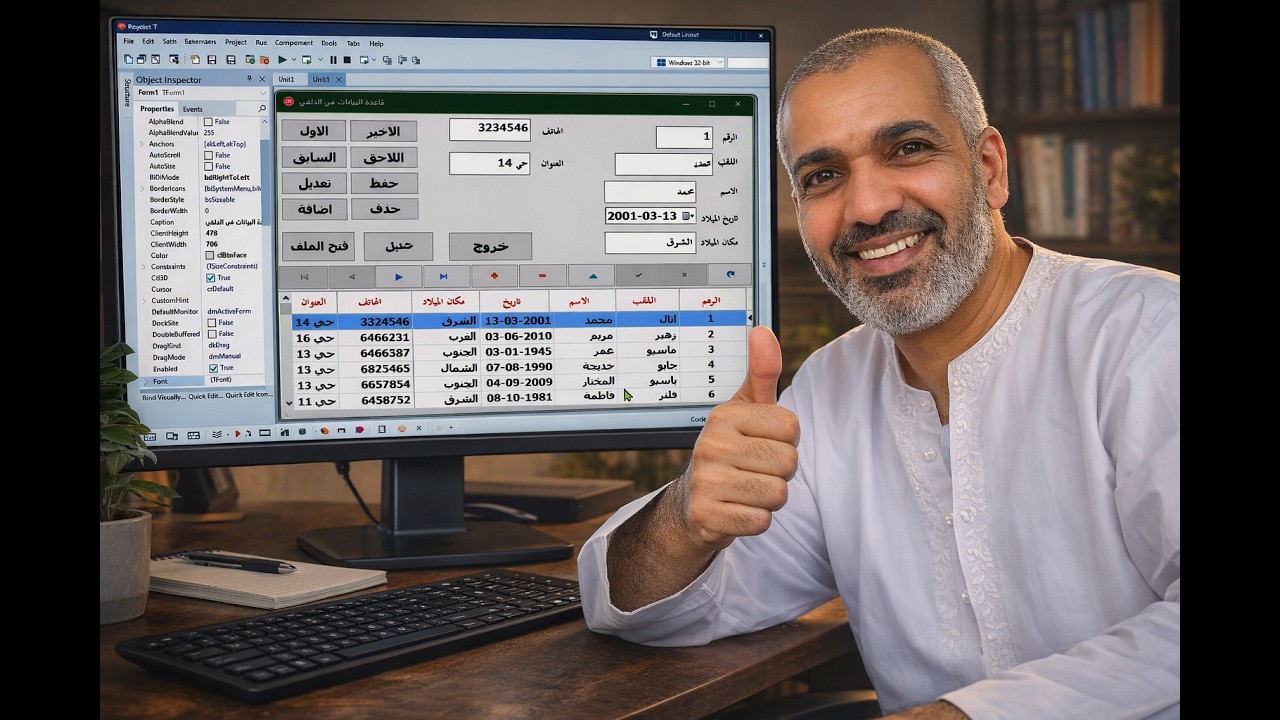Click the blue next record arrow in the navigator

[399, 276]
